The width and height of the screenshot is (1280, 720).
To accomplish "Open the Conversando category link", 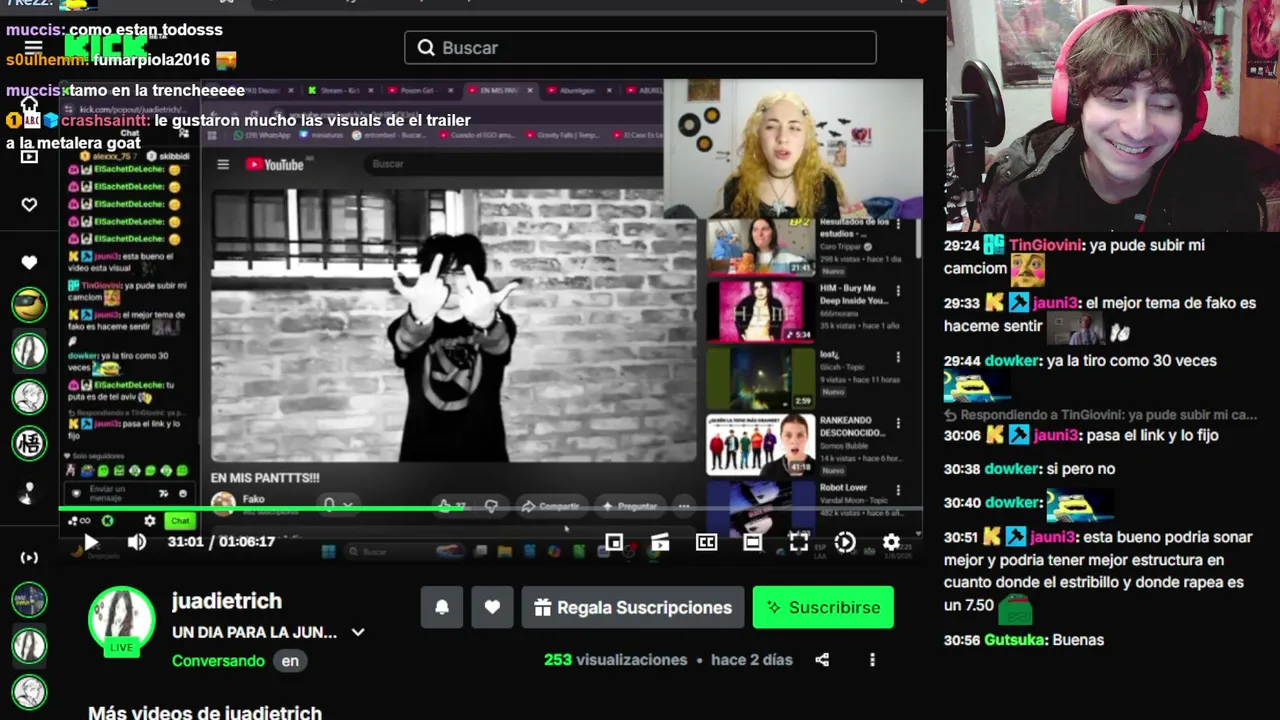I will click(x=218, y=661).
